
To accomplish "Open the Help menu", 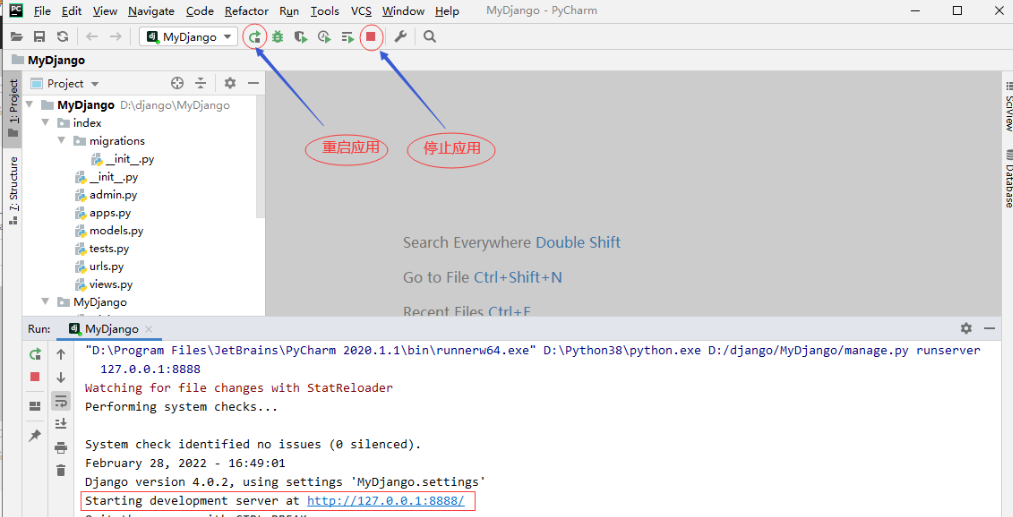I will (x=447, y=11).
